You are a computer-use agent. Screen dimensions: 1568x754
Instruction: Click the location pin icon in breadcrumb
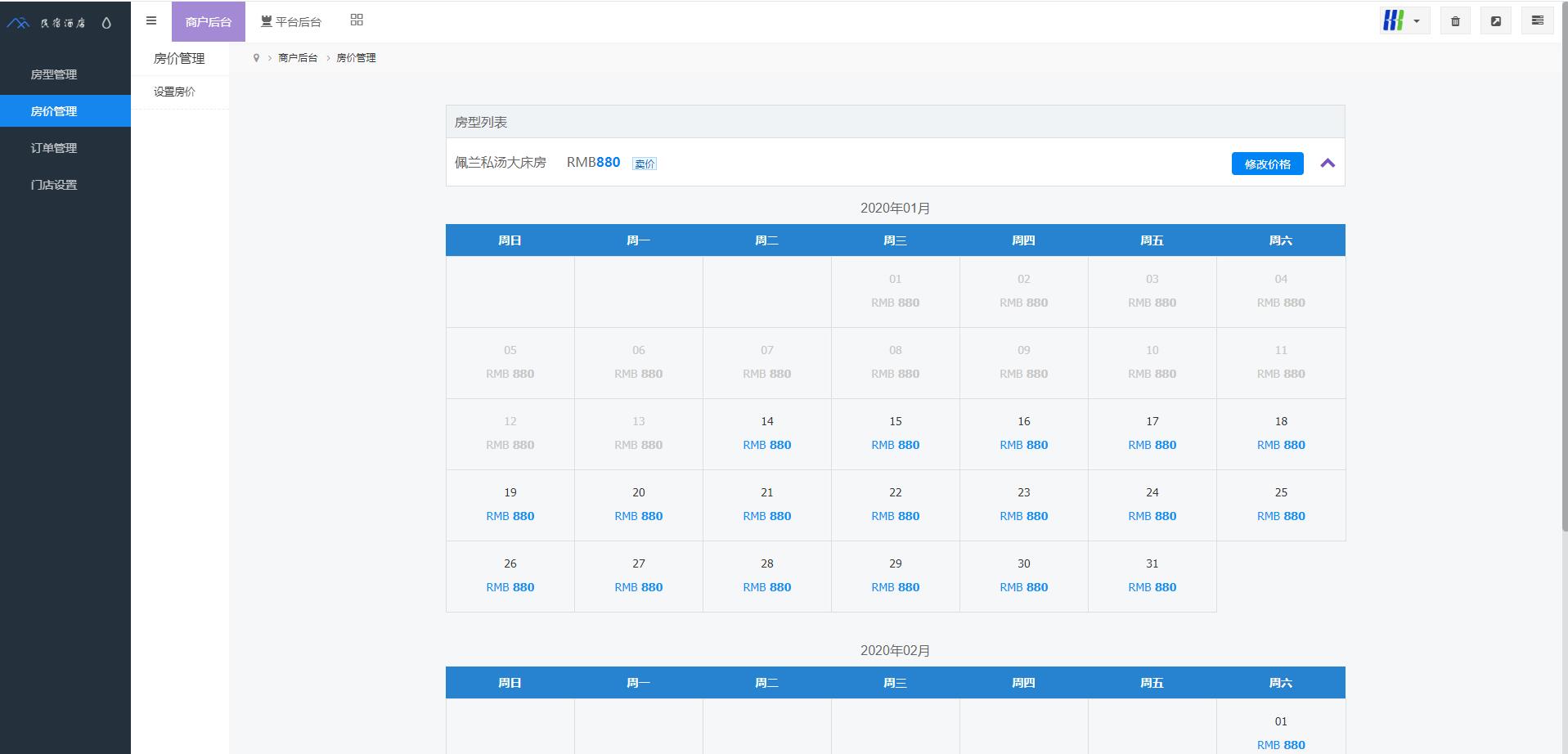click(x=256, y=58)
